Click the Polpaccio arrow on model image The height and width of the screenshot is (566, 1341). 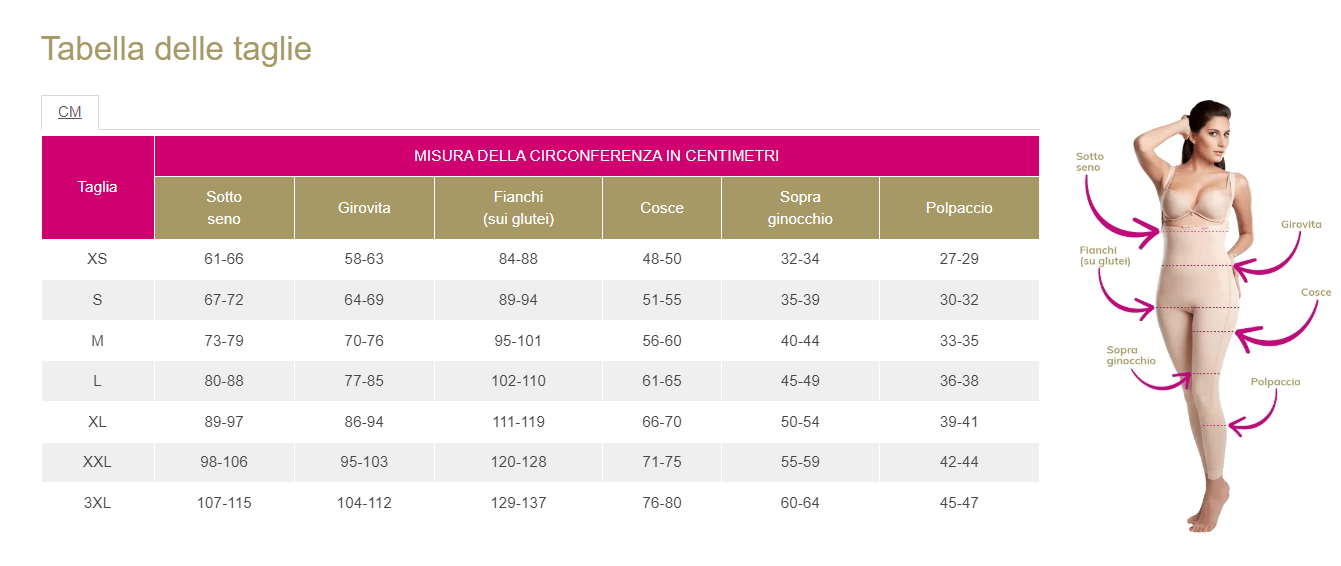click(x=1255, y=415)
